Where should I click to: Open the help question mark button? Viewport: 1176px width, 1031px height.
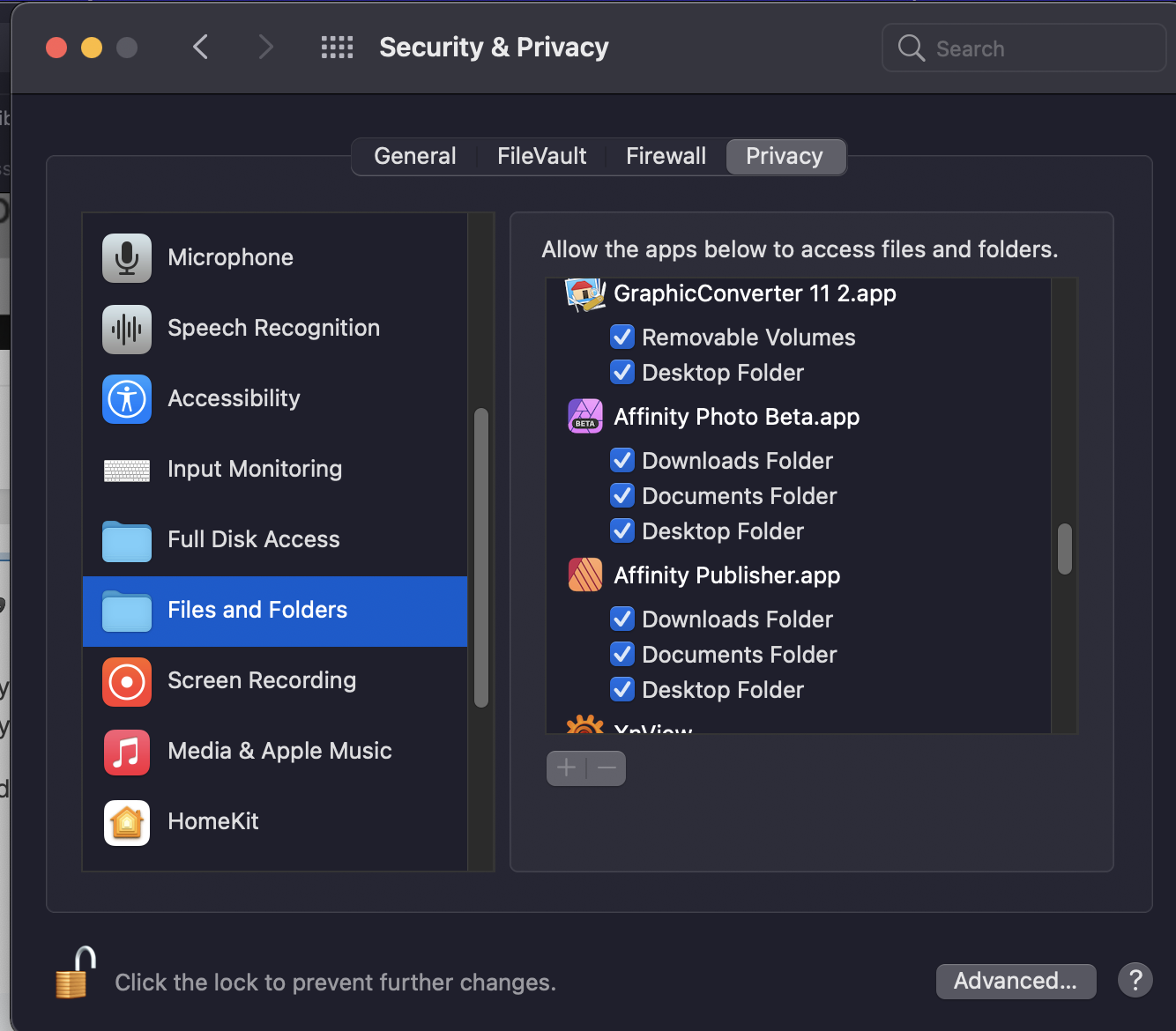1135,980
